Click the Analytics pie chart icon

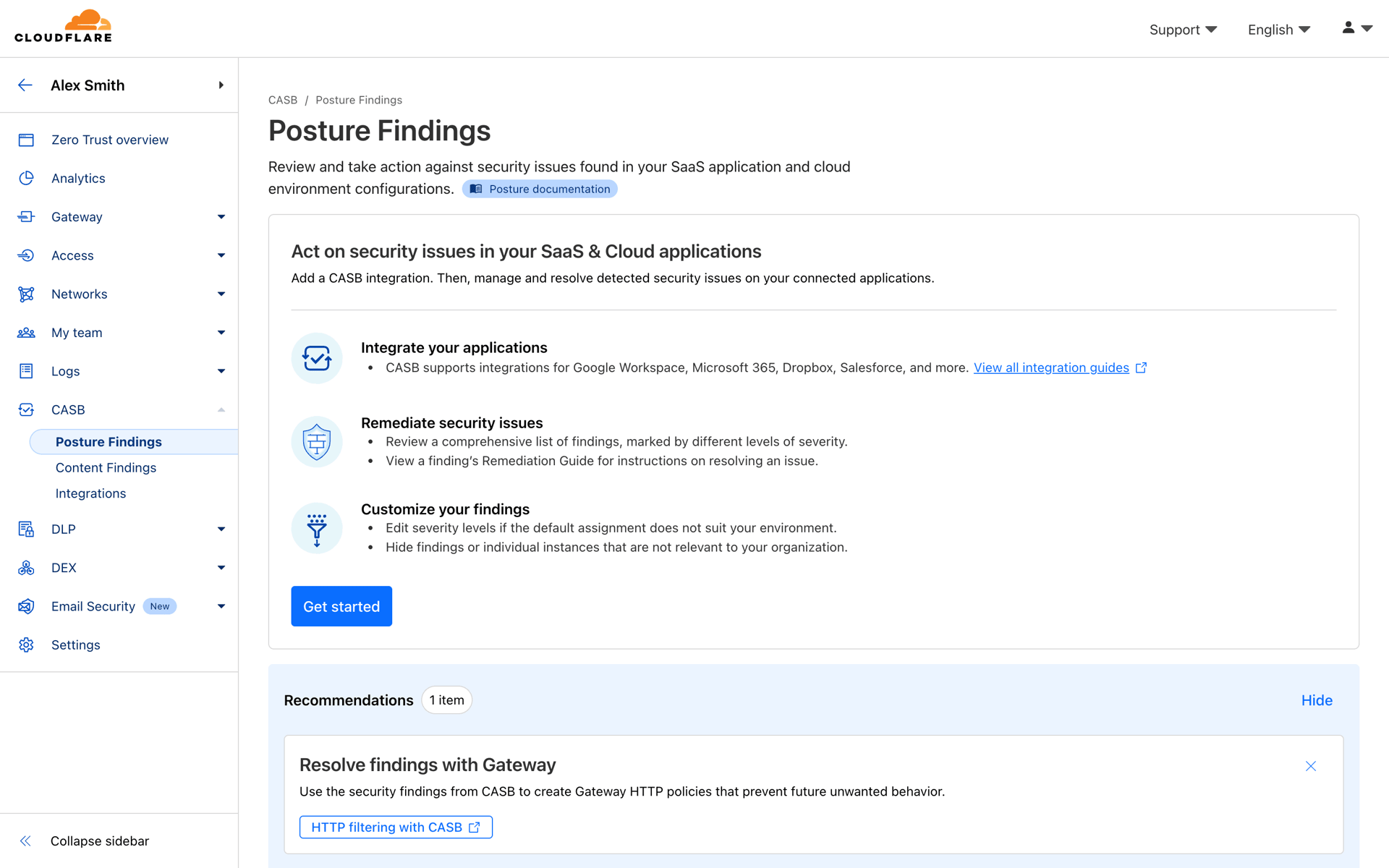point(26,178)
